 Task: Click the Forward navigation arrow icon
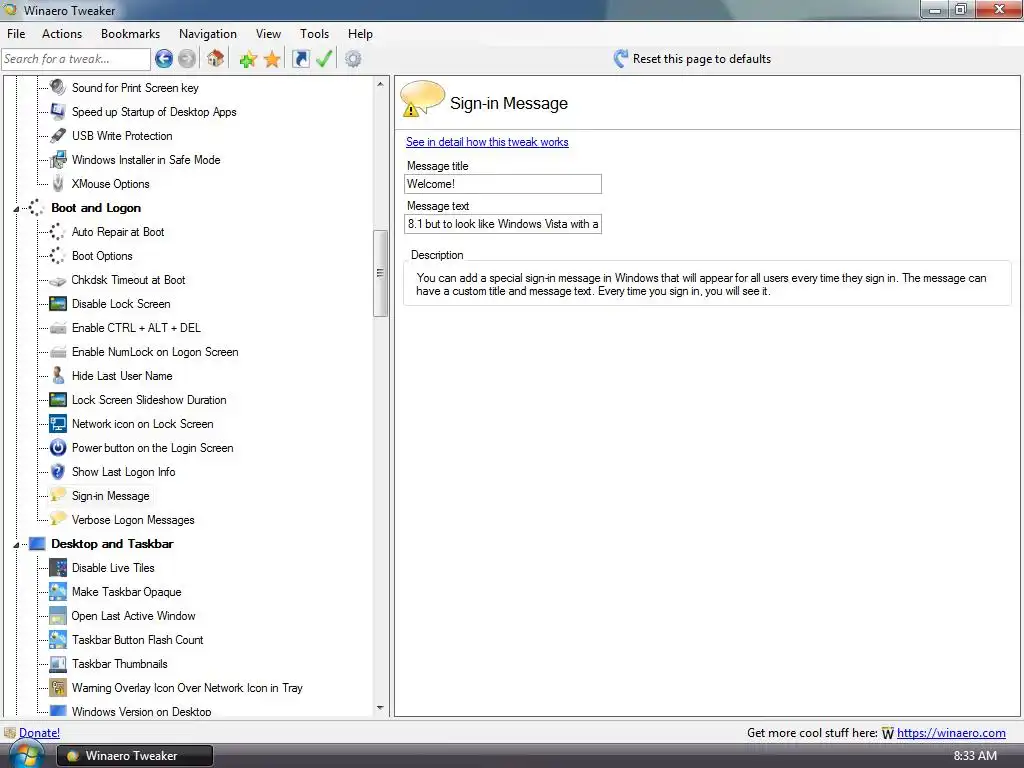pyautogui.click(x=187, y=59)
